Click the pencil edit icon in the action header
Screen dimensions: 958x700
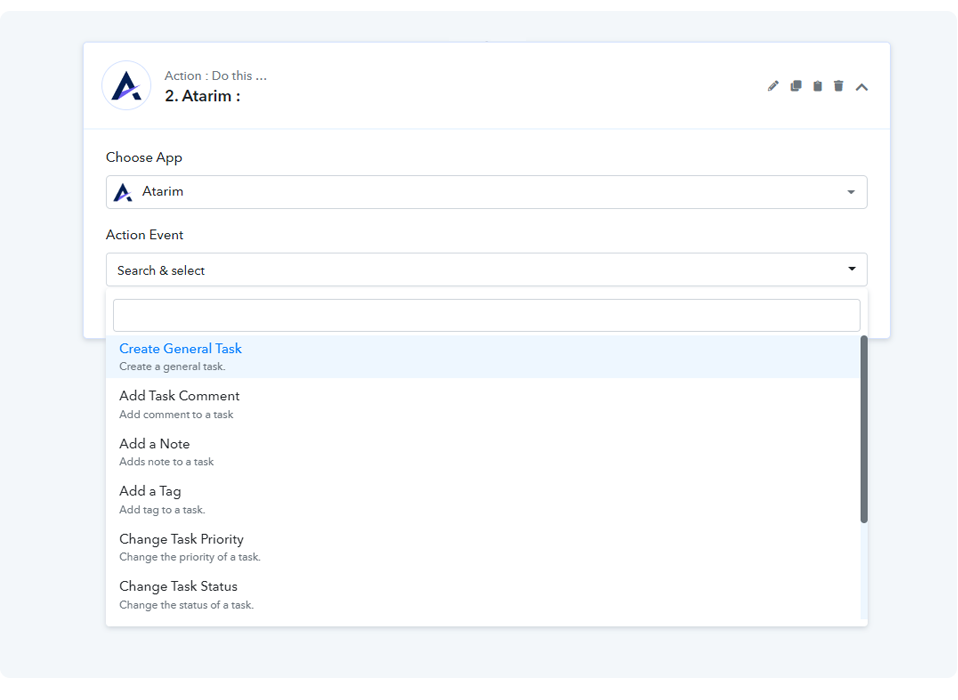pos(773,86)
